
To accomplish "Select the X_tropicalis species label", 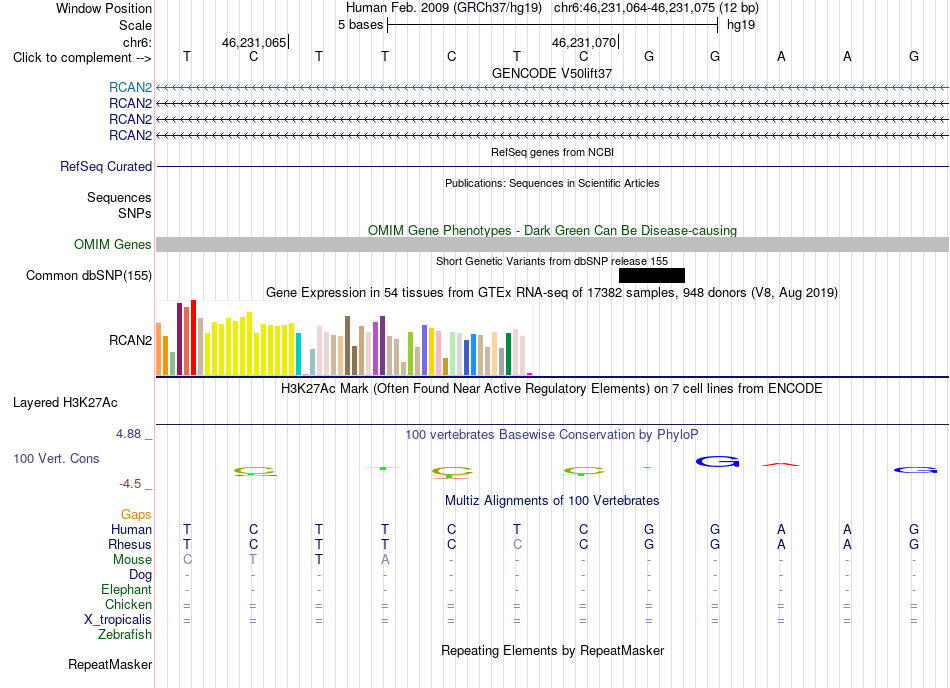I will 118,620.
